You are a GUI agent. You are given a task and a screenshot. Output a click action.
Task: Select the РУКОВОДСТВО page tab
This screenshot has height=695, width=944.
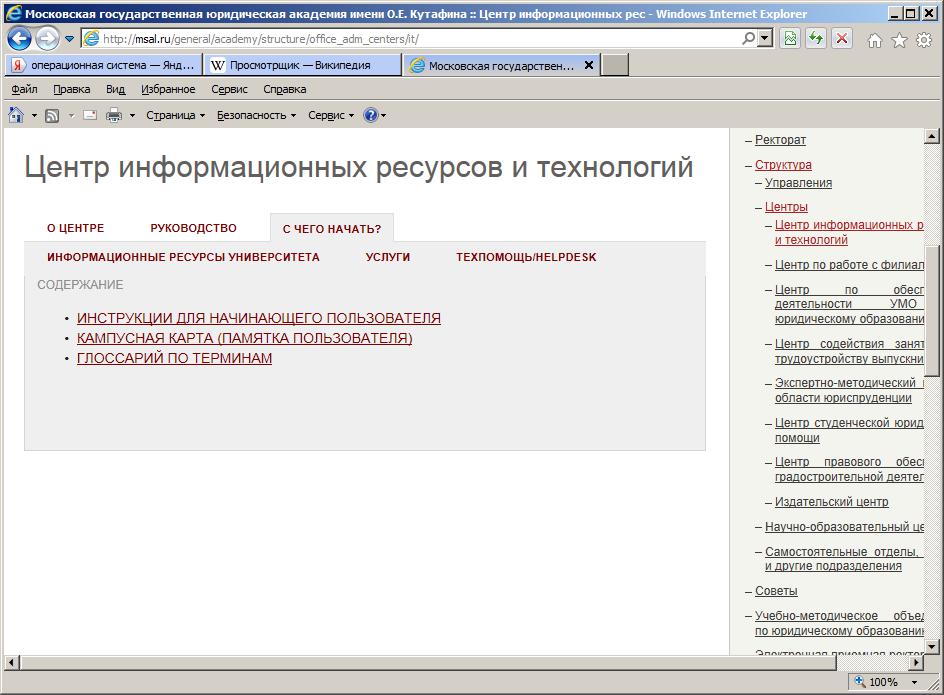pos(193,228)
